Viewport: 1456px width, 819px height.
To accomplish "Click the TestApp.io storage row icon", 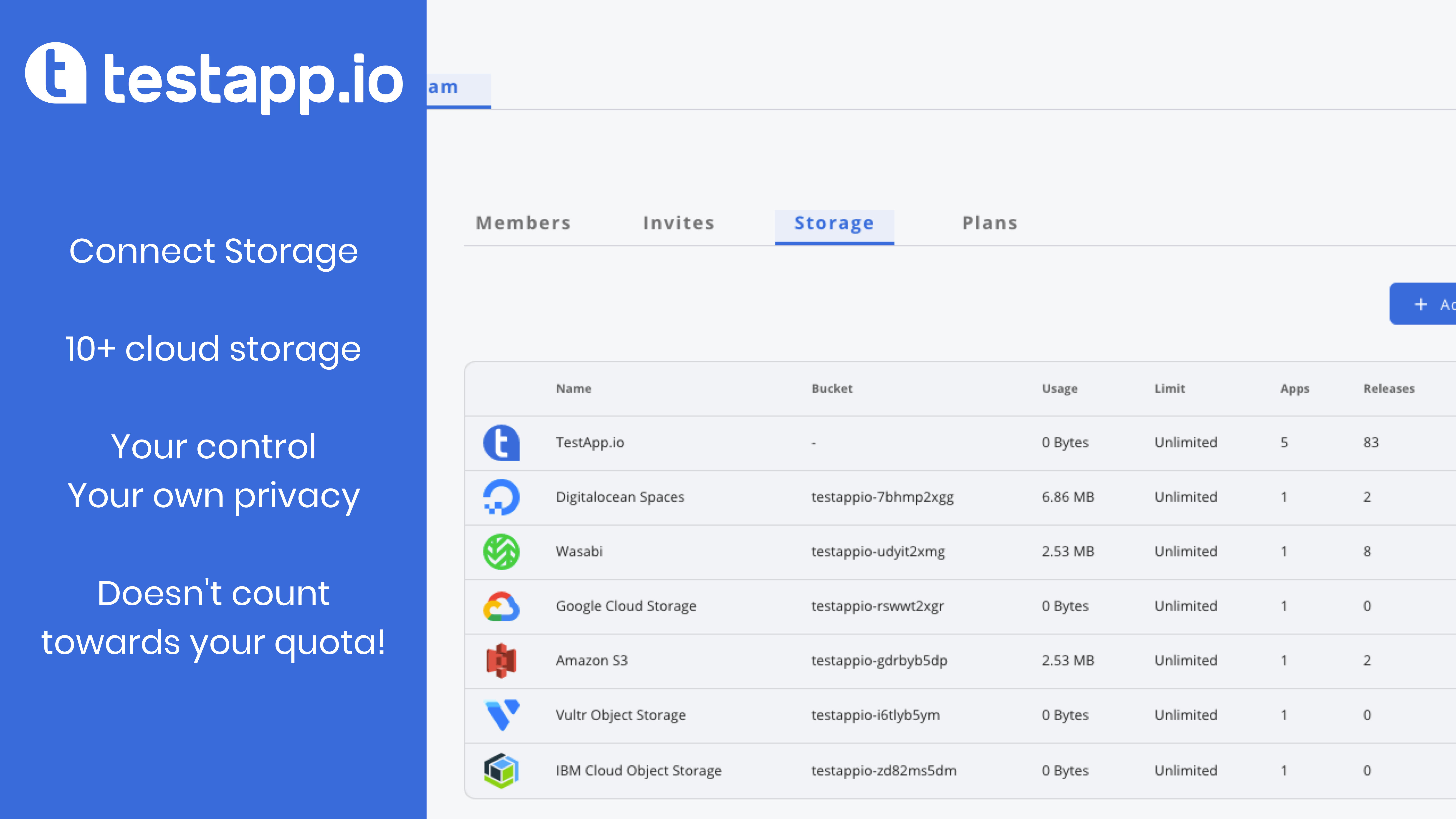I will 501,442.
